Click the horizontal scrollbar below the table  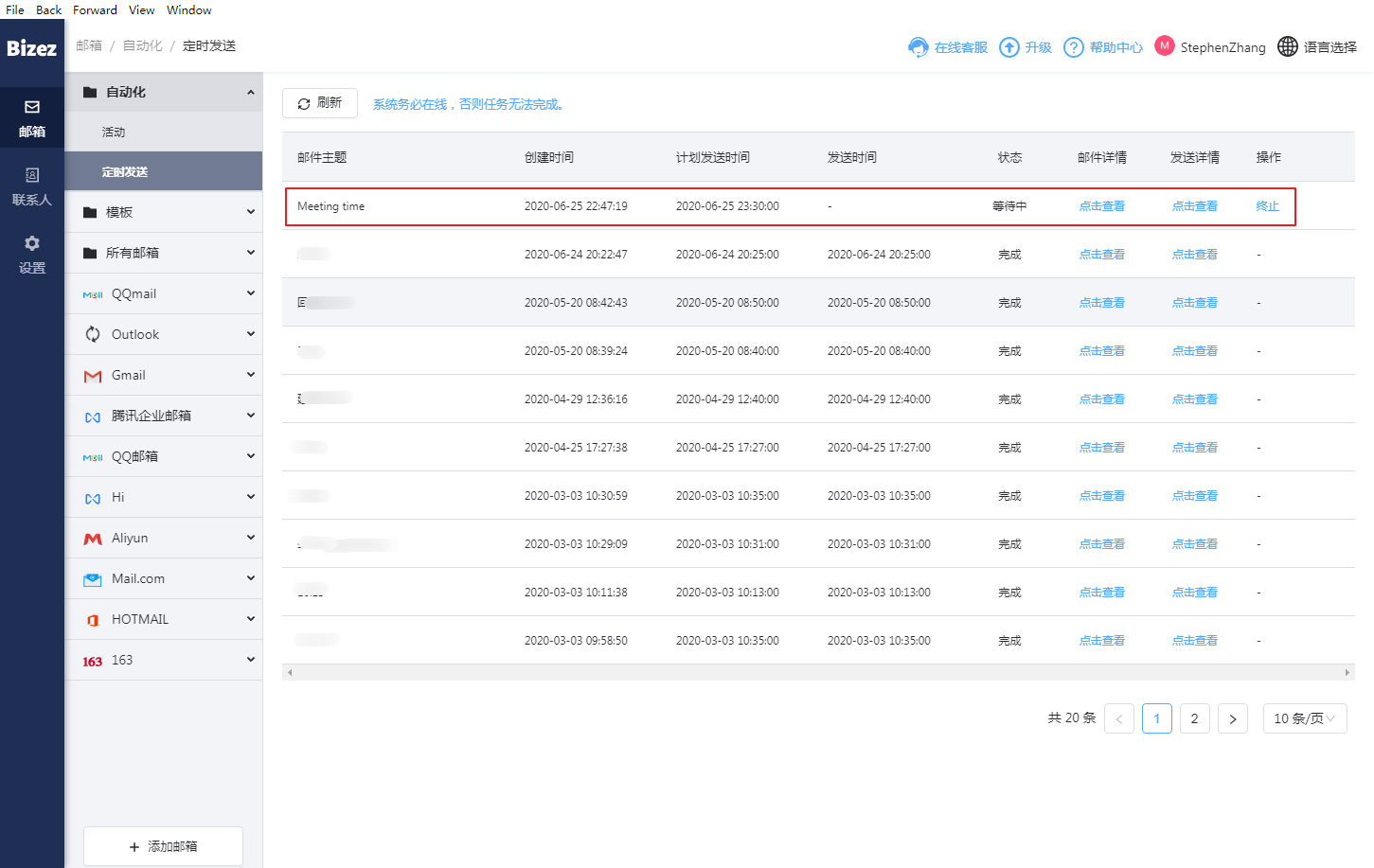818,673
